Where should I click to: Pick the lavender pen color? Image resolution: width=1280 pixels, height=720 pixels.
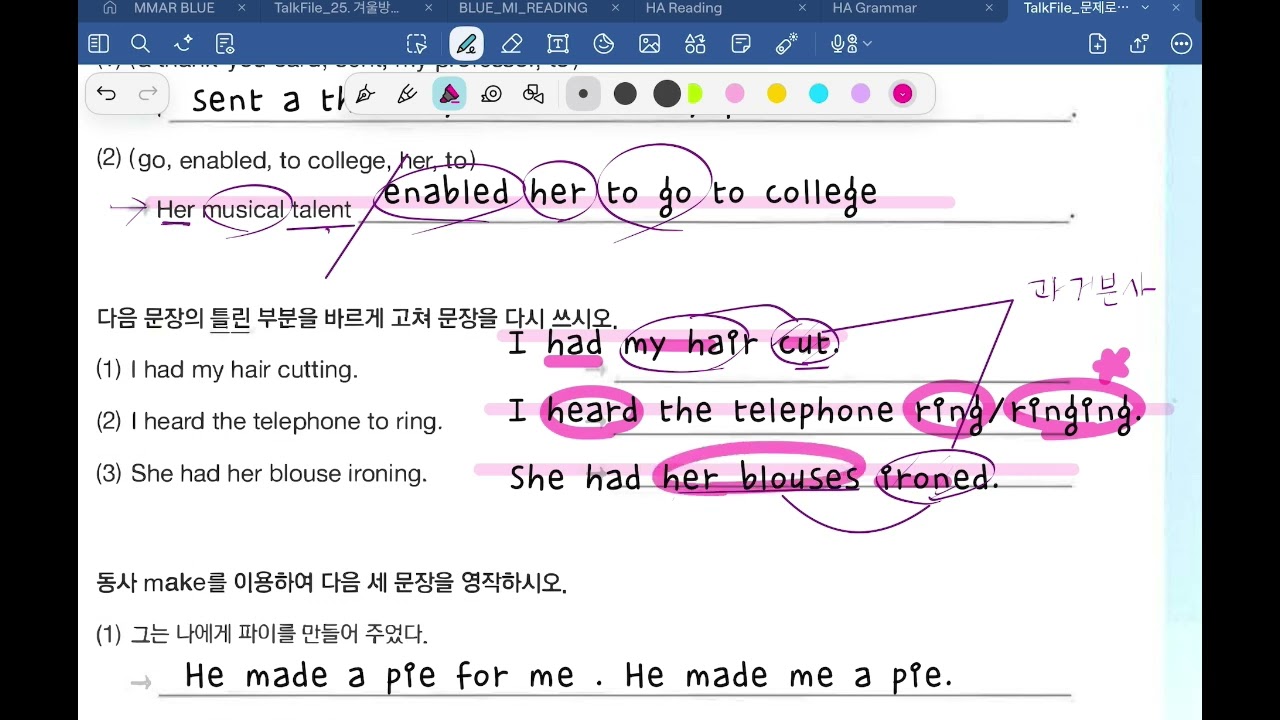click(861, 94)
